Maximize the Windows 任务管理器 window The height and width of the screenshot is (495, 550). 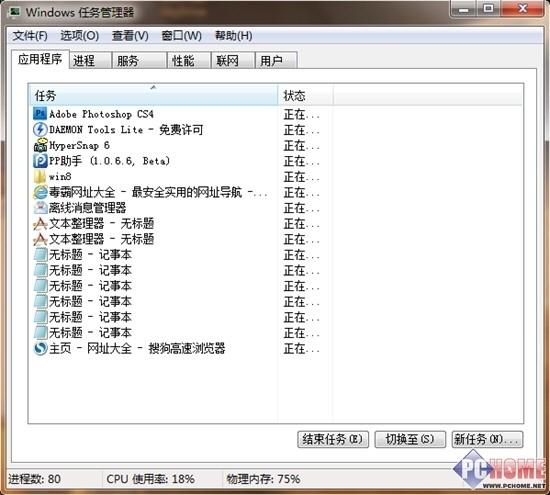click(x=489, y=8)
